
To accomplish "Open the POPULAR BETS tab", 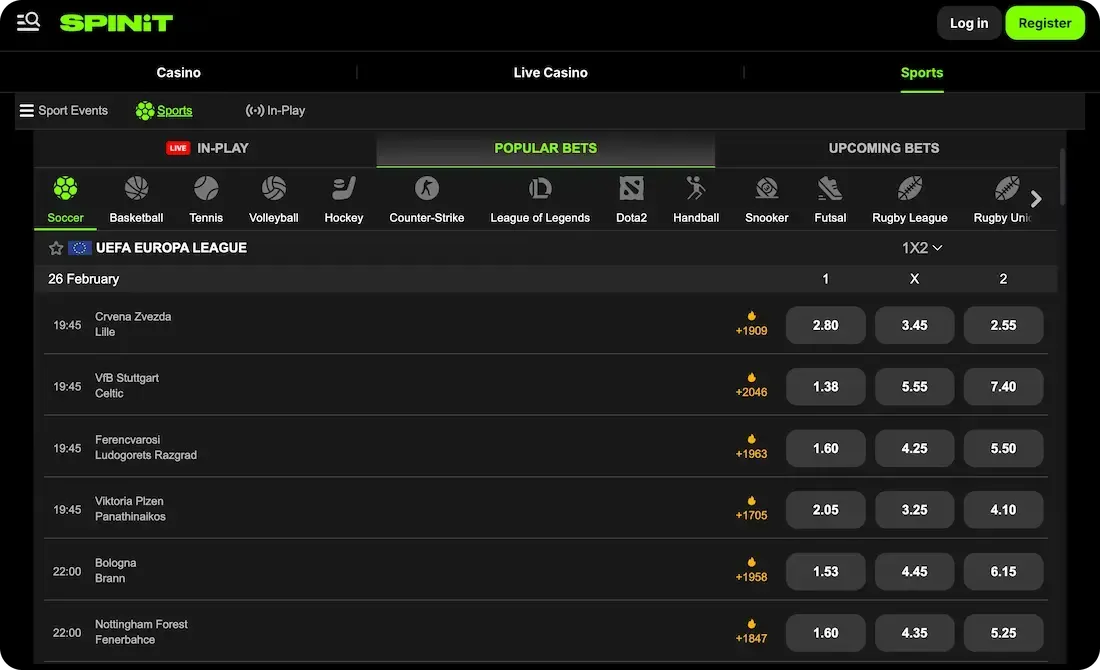I will [x=546, y=148].
